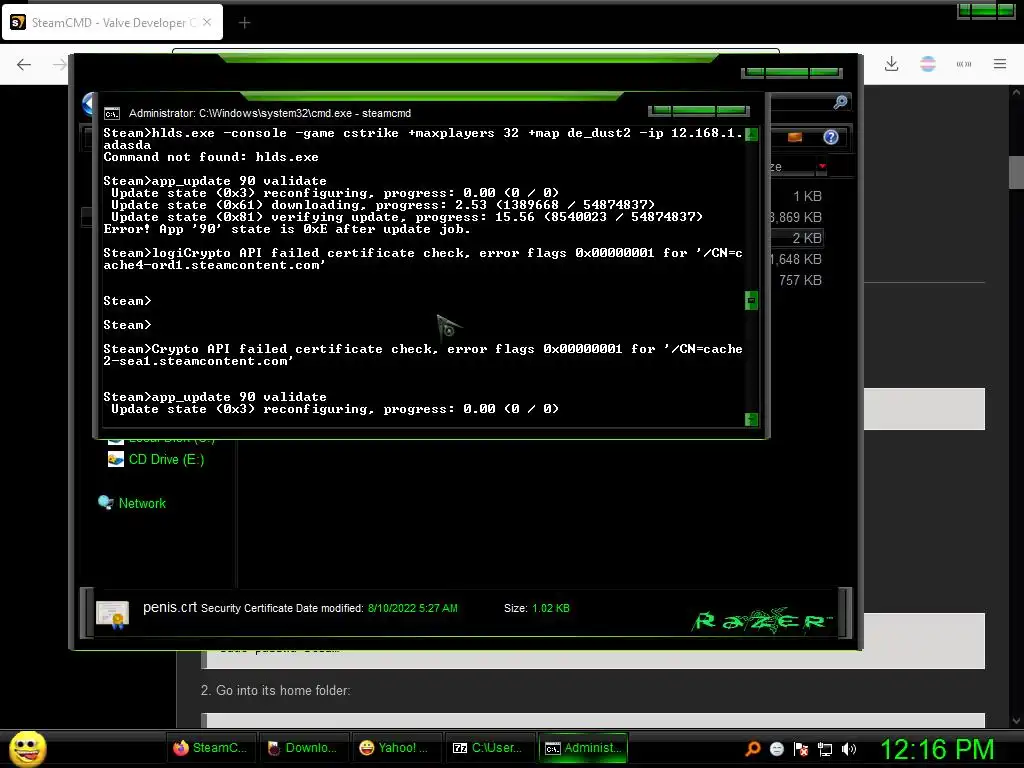This screenshot has width=1024, height=768.
Task: Click the CD Drive (E:) disc icon
Action: pos(116,459)
